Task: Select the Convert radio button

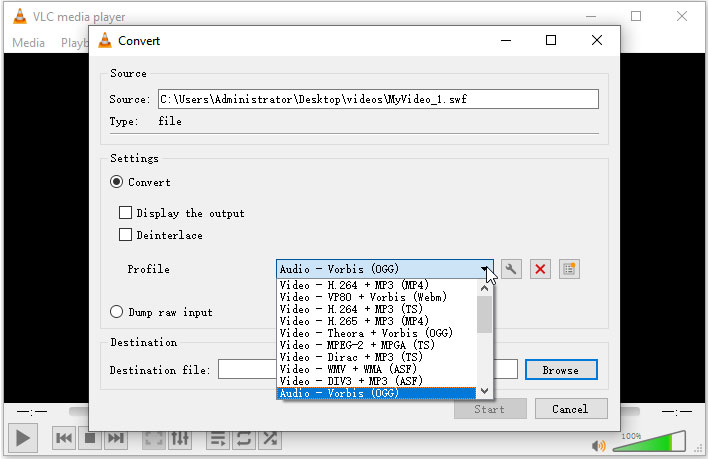Action: tap(116, 182)
